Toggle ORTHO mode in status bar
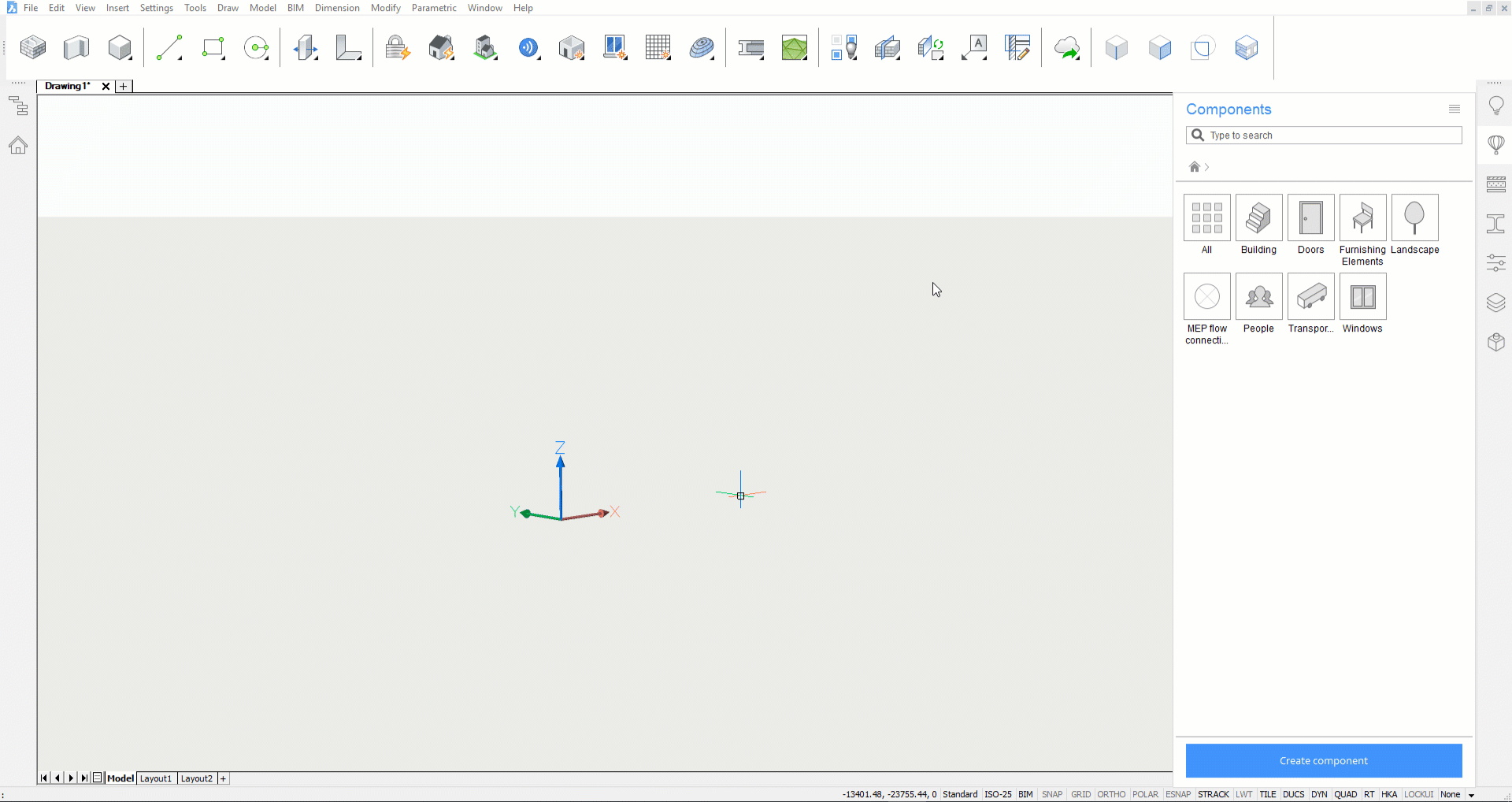Viewport: 1512px width, 802px height. (1111, 794)
